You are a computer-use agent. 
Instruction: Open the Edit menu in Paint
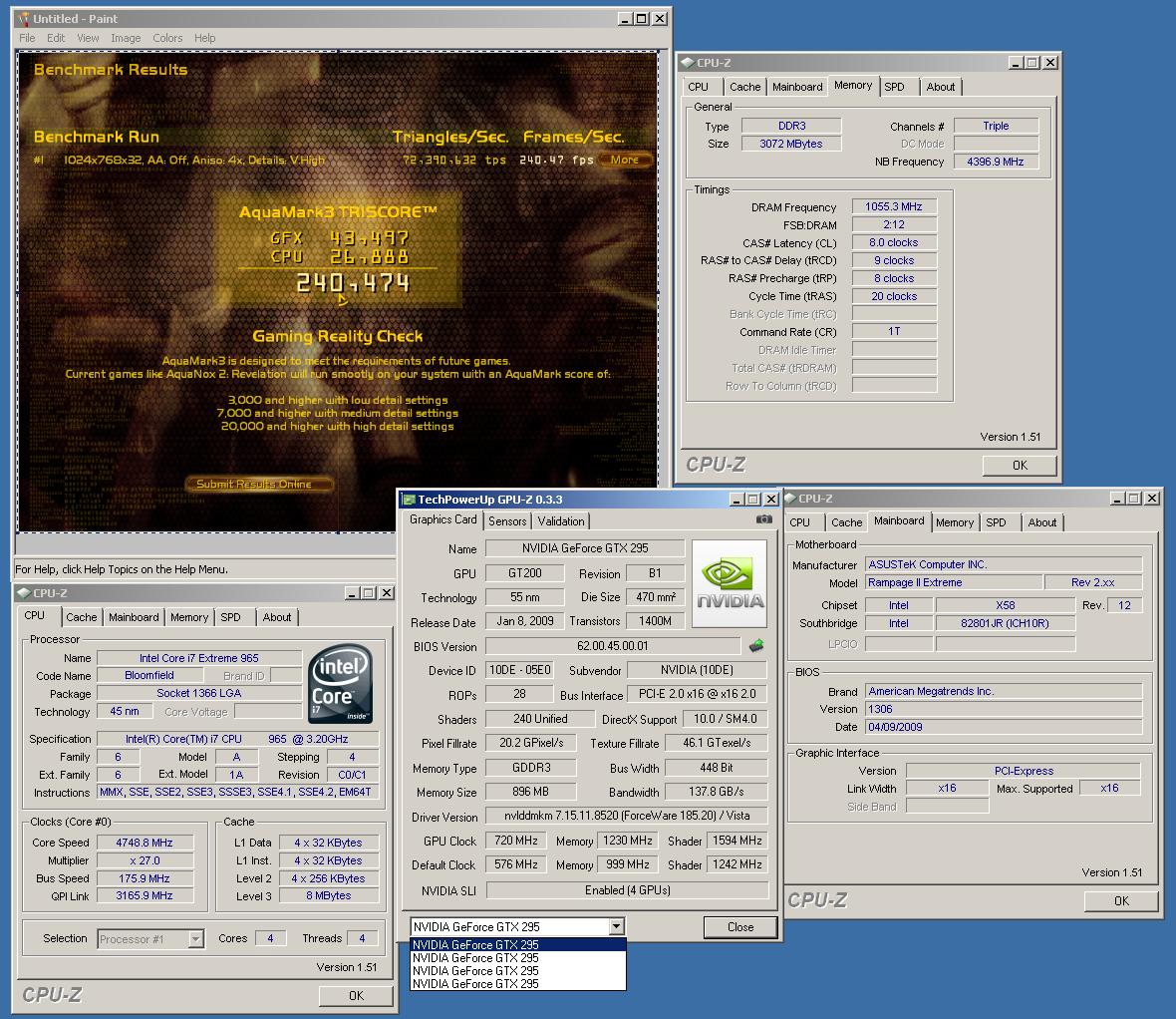pyautogui.click(x=56, y=38)
